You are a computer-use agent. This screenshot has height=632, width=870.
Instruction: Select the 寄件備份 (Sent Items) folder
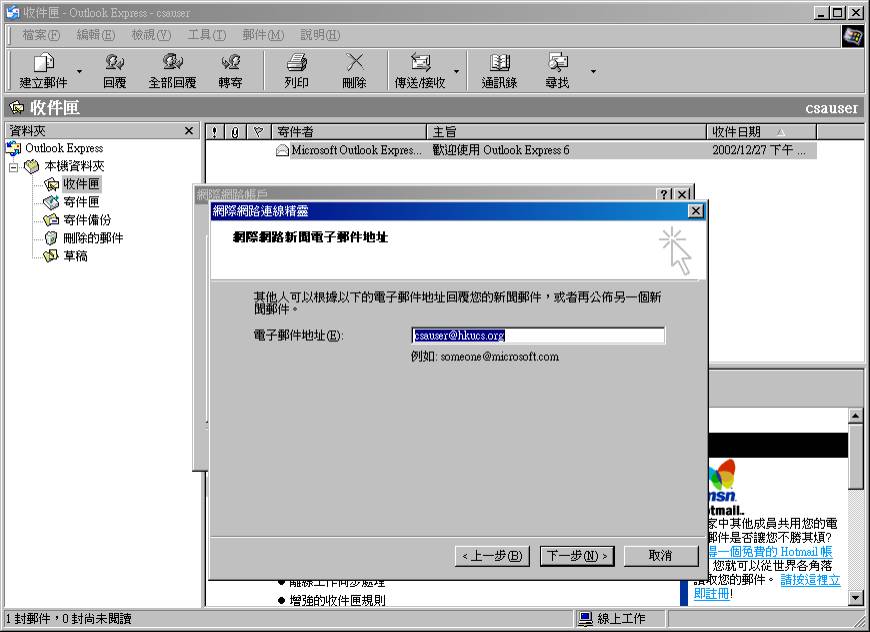click(87, 220)
